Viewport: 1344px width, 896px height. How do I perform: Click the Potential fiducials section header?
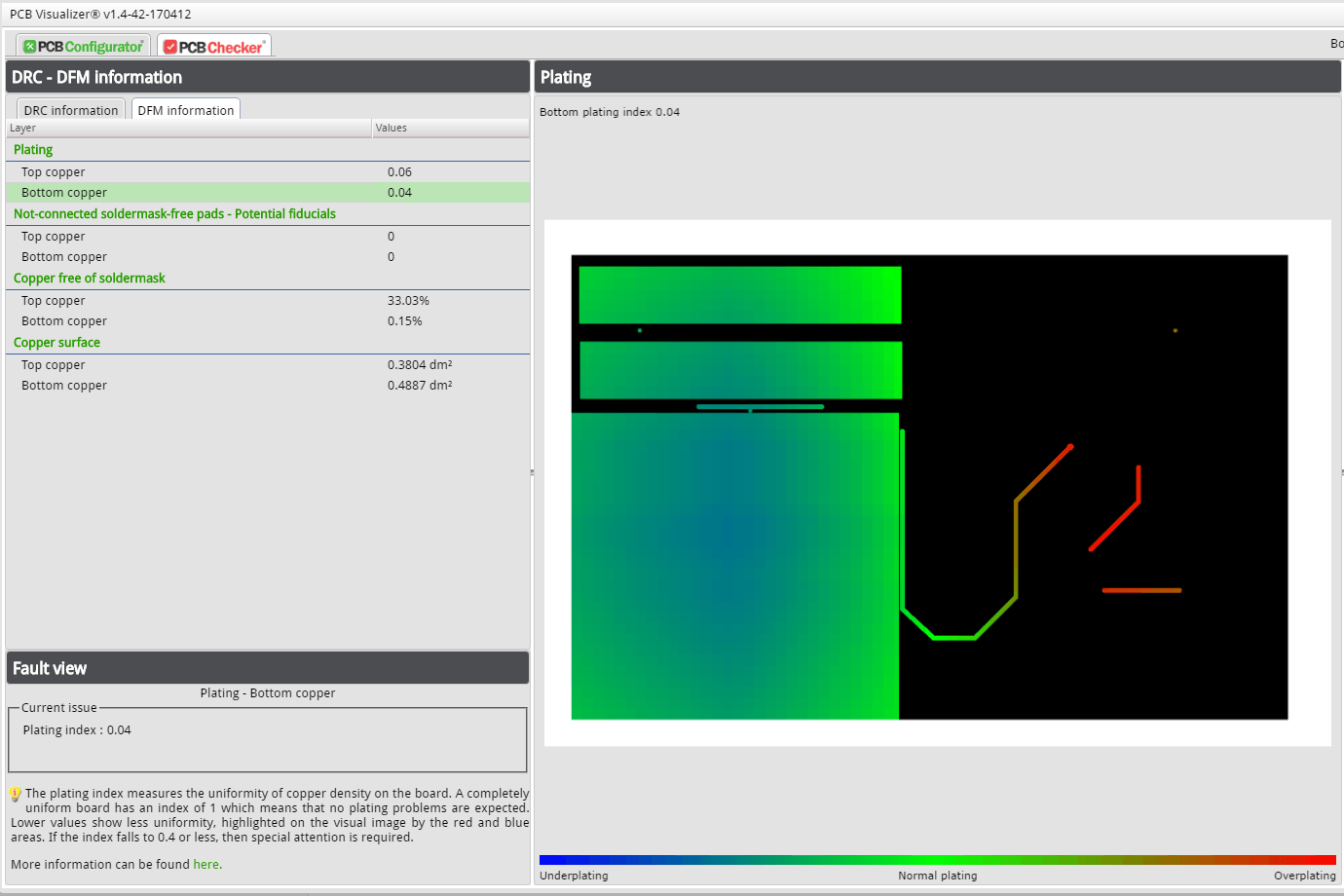click(174, 214)
